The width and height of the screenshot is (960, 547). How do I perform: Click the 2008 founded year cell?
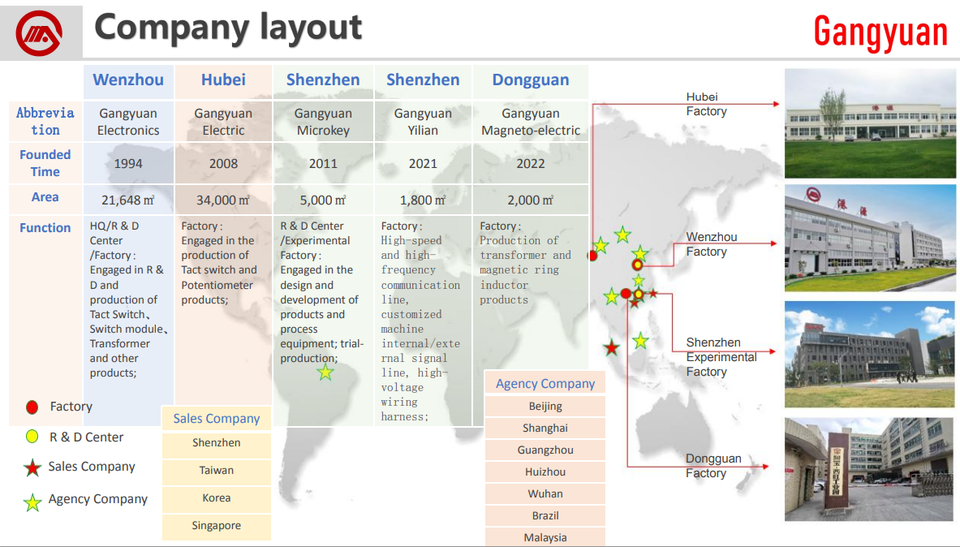tap(223, 164)
